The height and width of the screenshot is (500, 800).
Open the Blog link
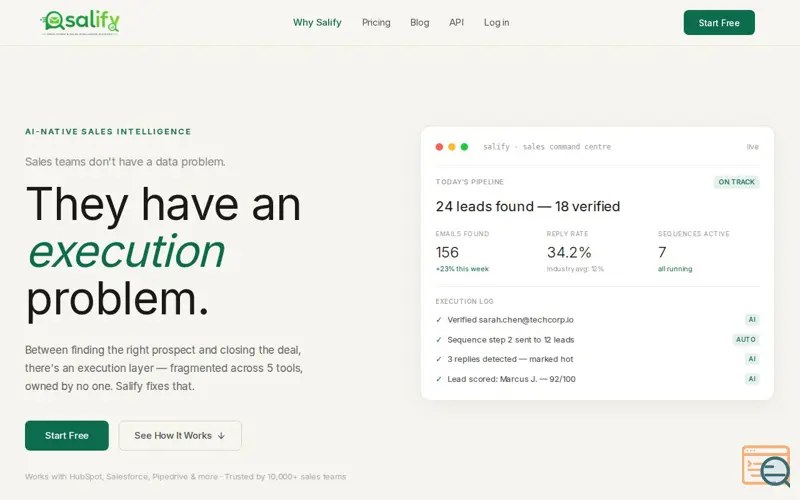point(419,22)
